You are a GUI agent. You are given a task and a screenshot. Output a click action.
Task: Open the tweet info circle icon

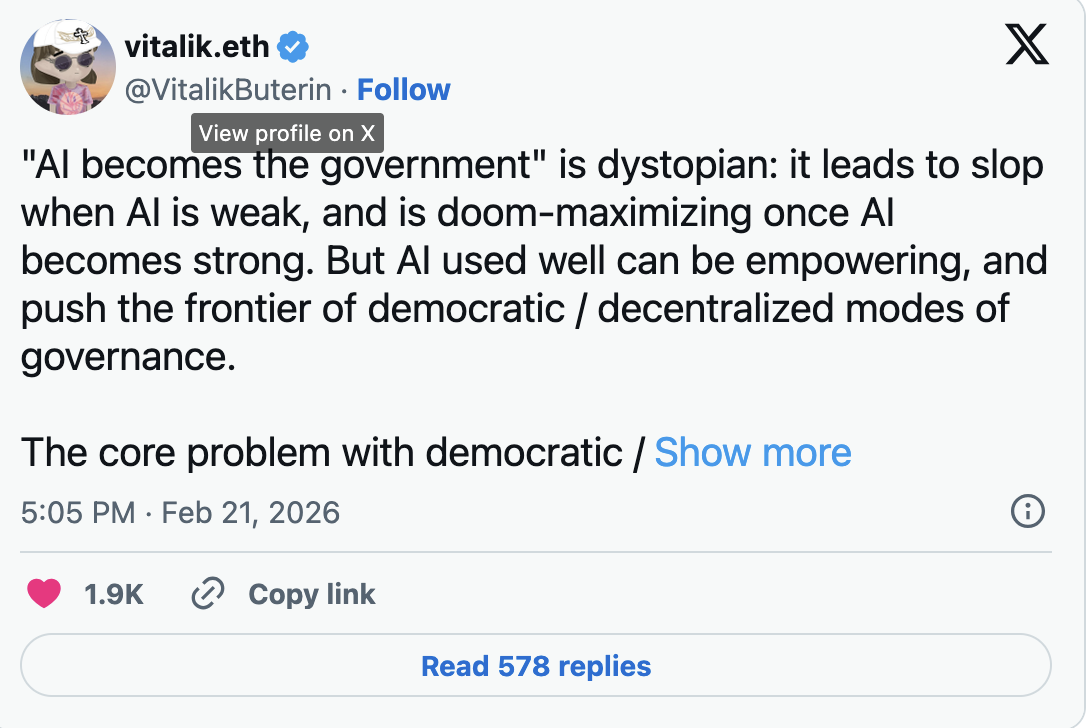click(1028, 512)
